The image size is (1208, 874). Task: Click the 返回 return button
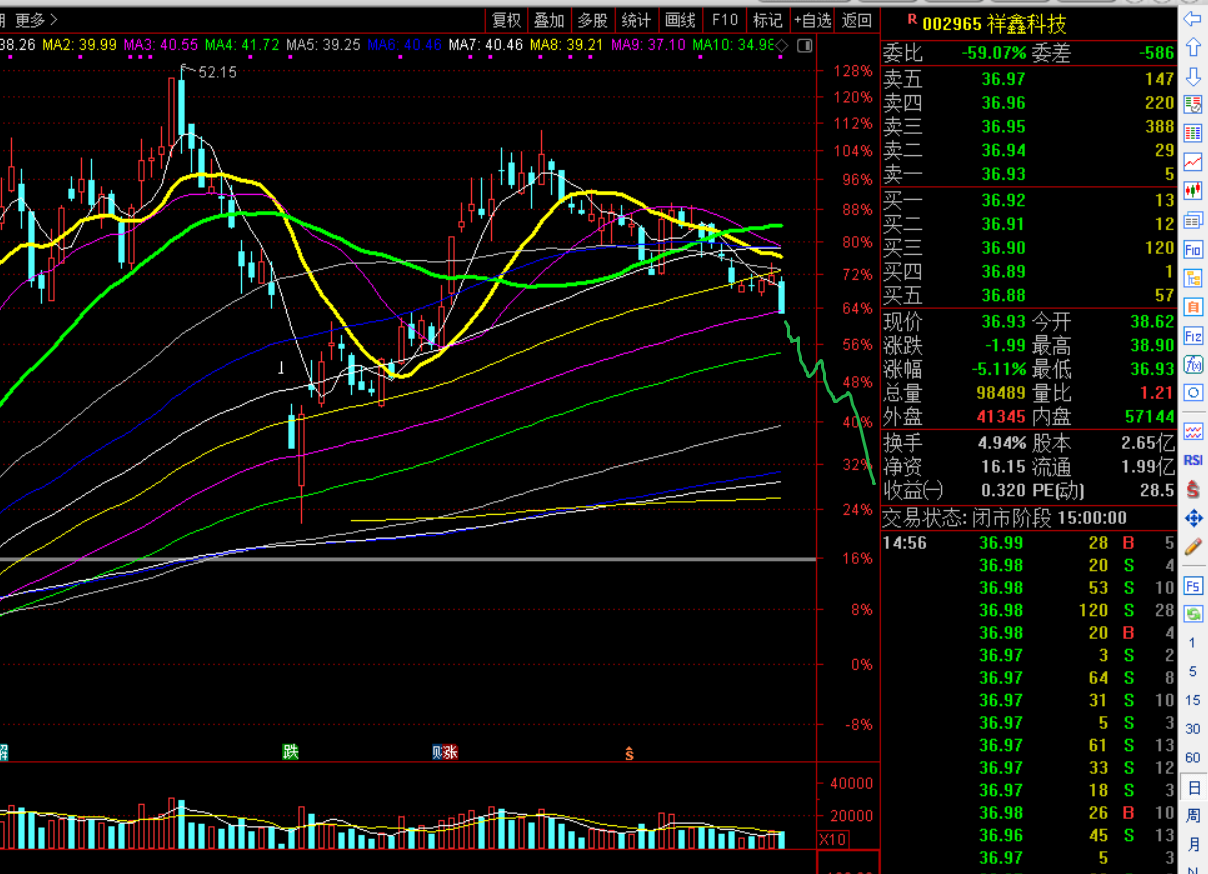(857, 20)
